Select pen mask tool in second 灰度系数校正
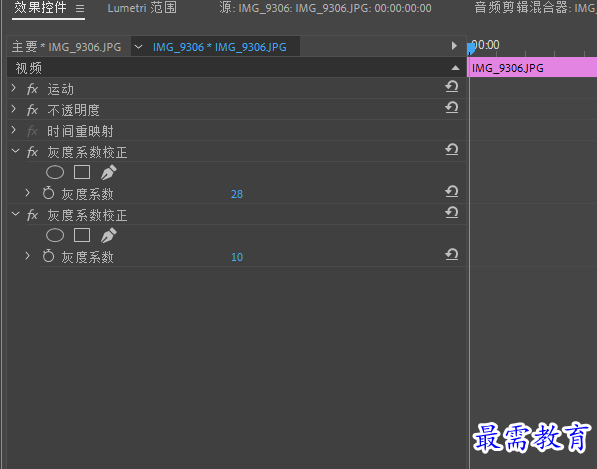Viewport: 597px width, 469px height. pos(109,235)
